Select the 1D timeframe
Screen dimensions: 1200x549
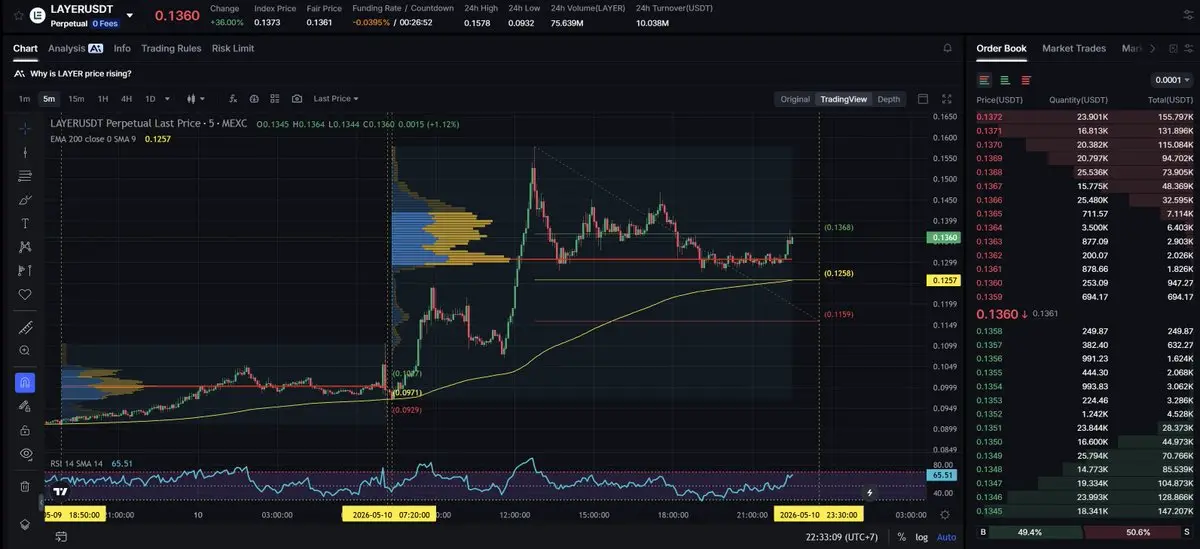pos(150,99)
